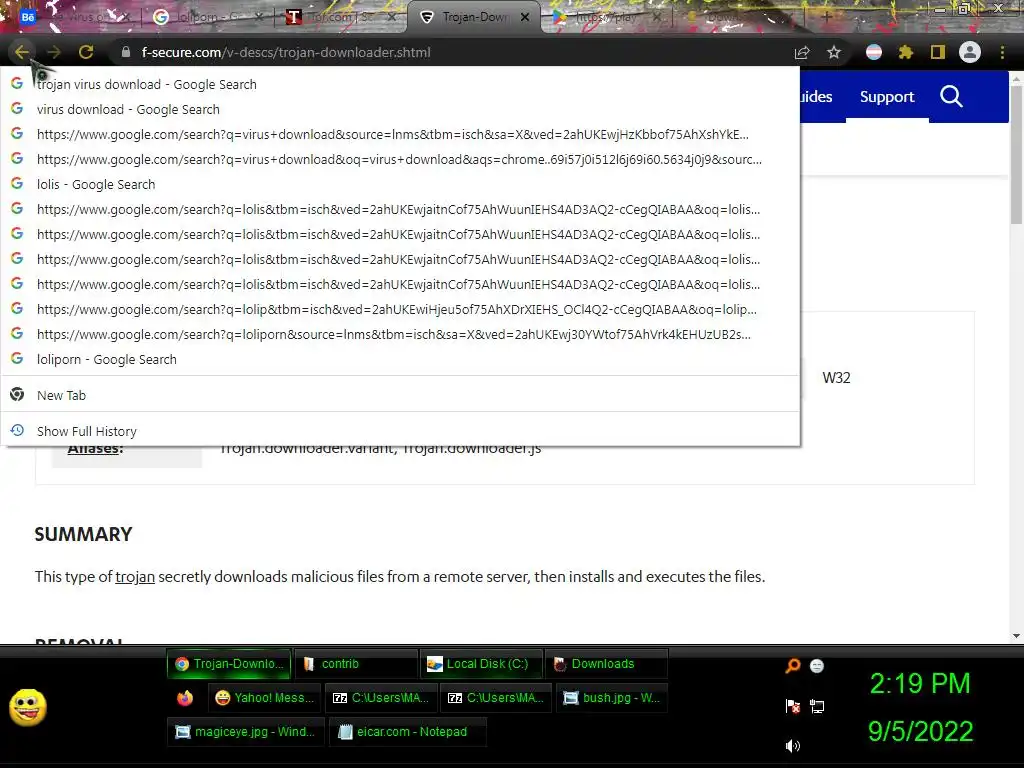The width and height of the screenshot is (1024, 768).
Task: Open Yahoo! Messenger taskbar button
Action: [265, 698]
